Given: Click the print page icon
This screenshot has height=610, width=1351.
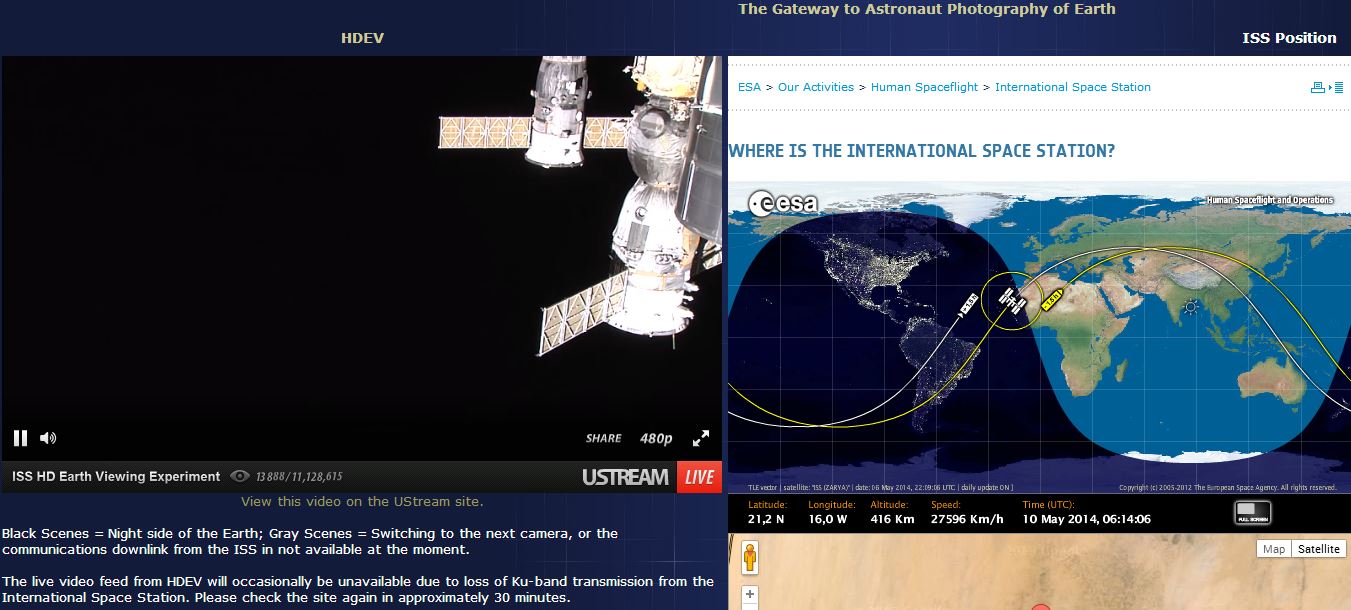Looking at the screenshot, I should click(1318, 88).
